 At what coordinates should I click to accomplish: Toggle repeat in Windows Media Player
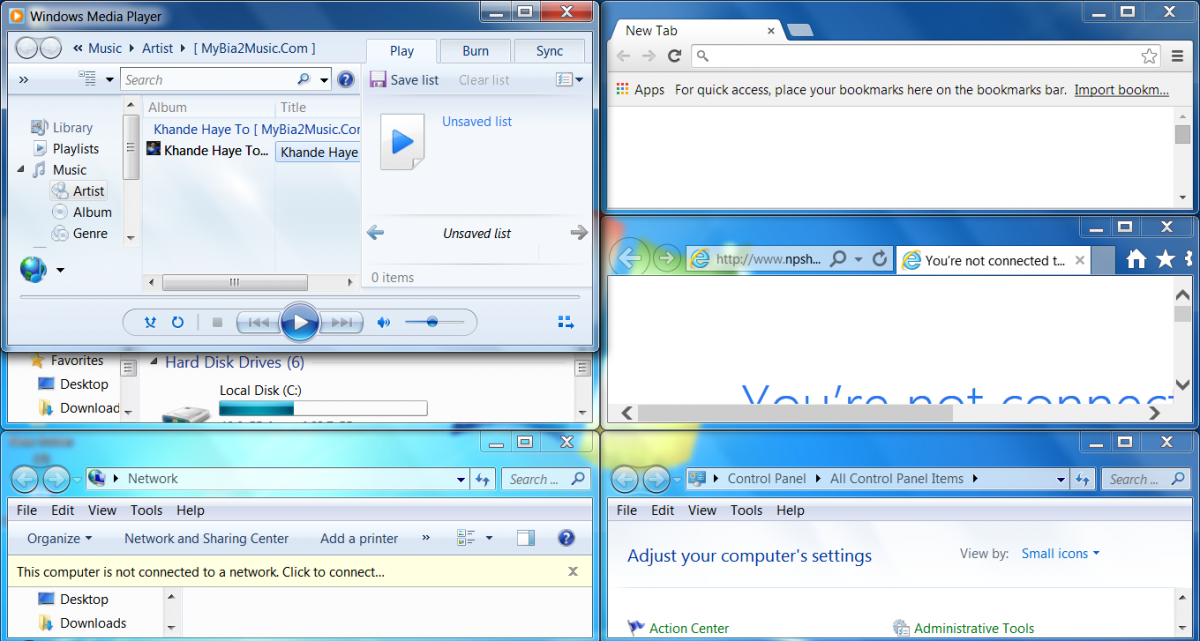178,322
